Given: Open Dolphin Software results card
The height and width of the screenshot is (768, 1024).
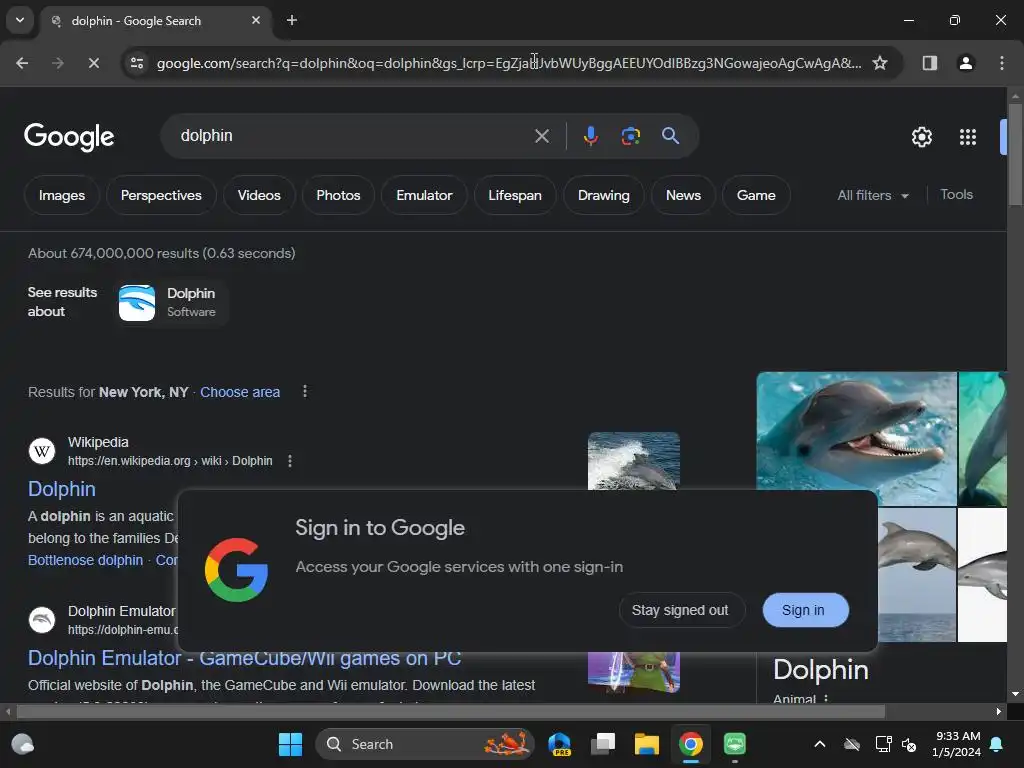Looking at the screenshot, I should (171, 302).
